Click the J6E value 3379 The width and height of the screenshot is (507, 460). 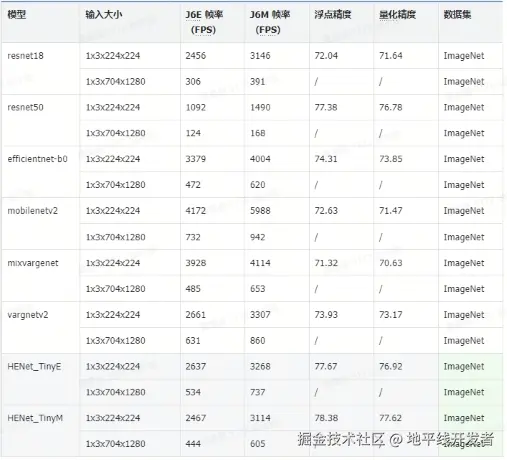point(196,159)
